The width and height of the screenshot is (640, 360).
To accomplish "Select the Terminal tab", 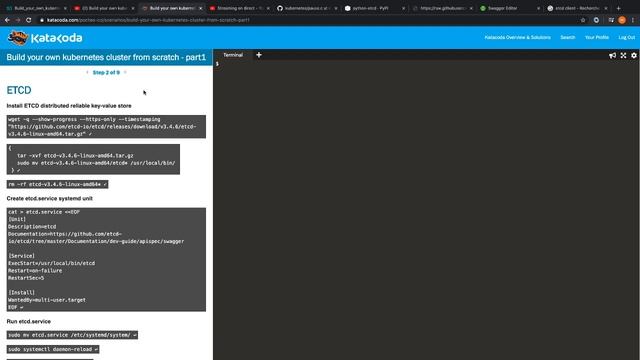I will [x=233, y=55].
